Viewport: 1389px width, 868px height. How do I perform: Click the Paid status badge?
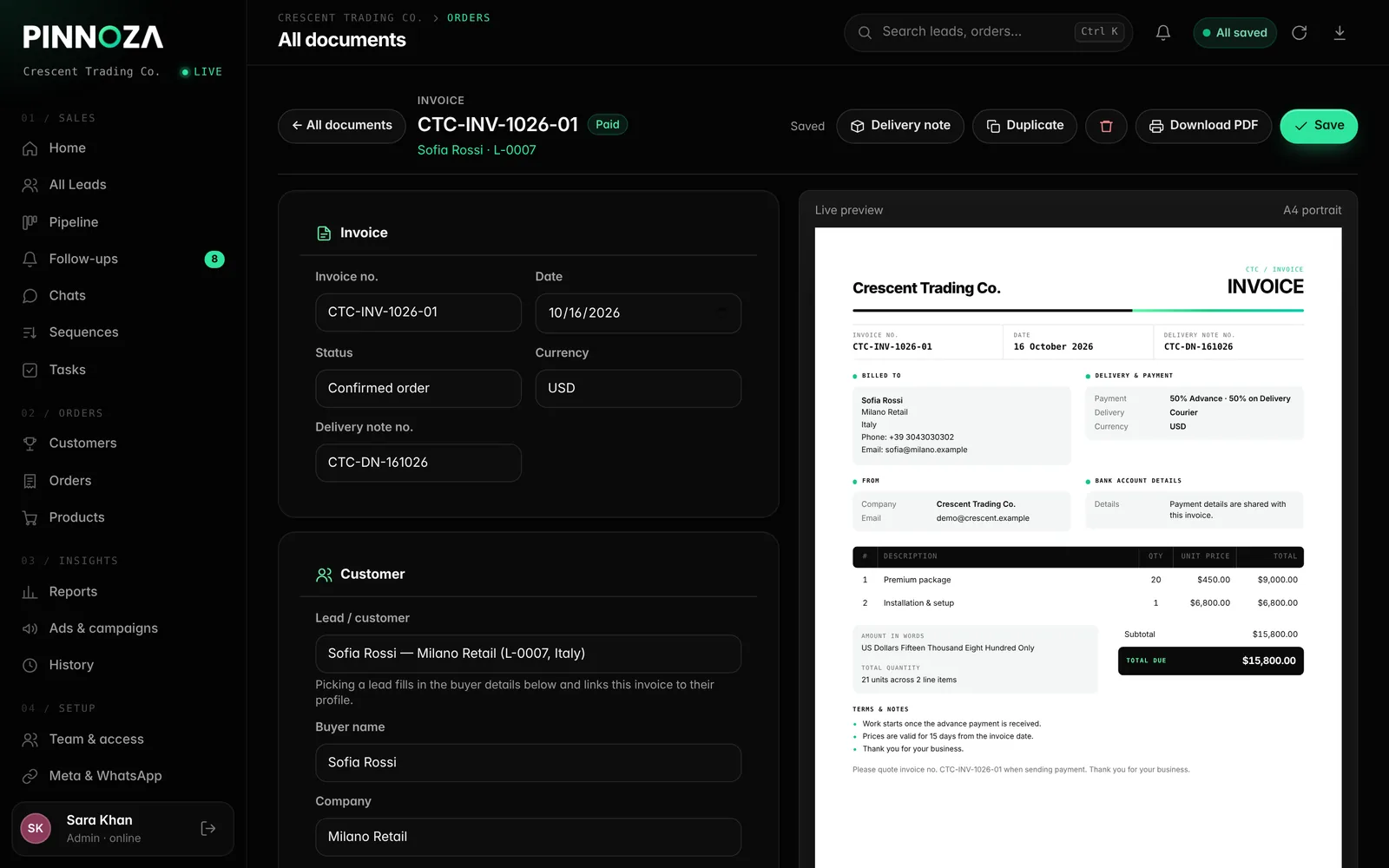click(608, 125)
